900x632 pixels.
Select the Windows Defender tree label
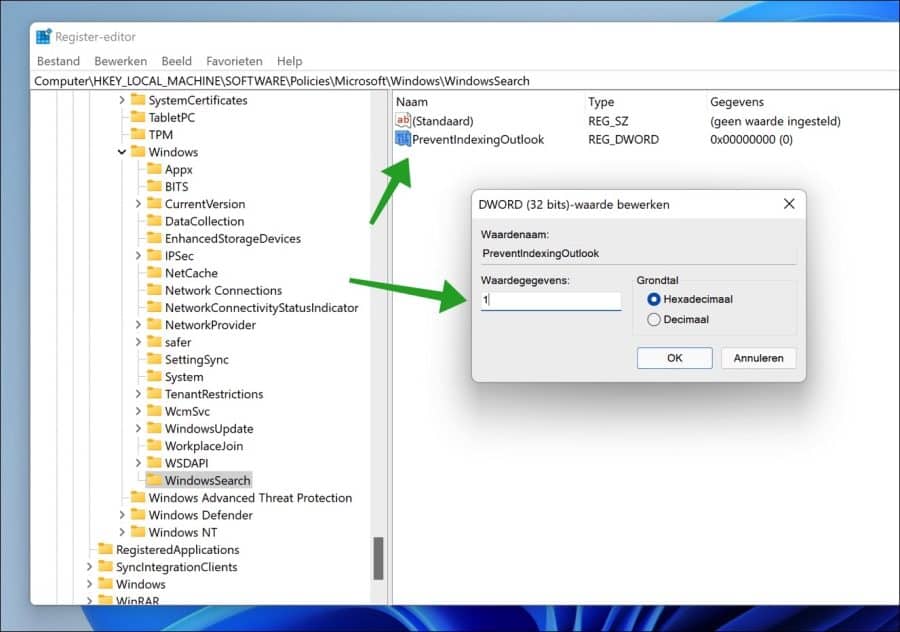click(x=200, y=515)
